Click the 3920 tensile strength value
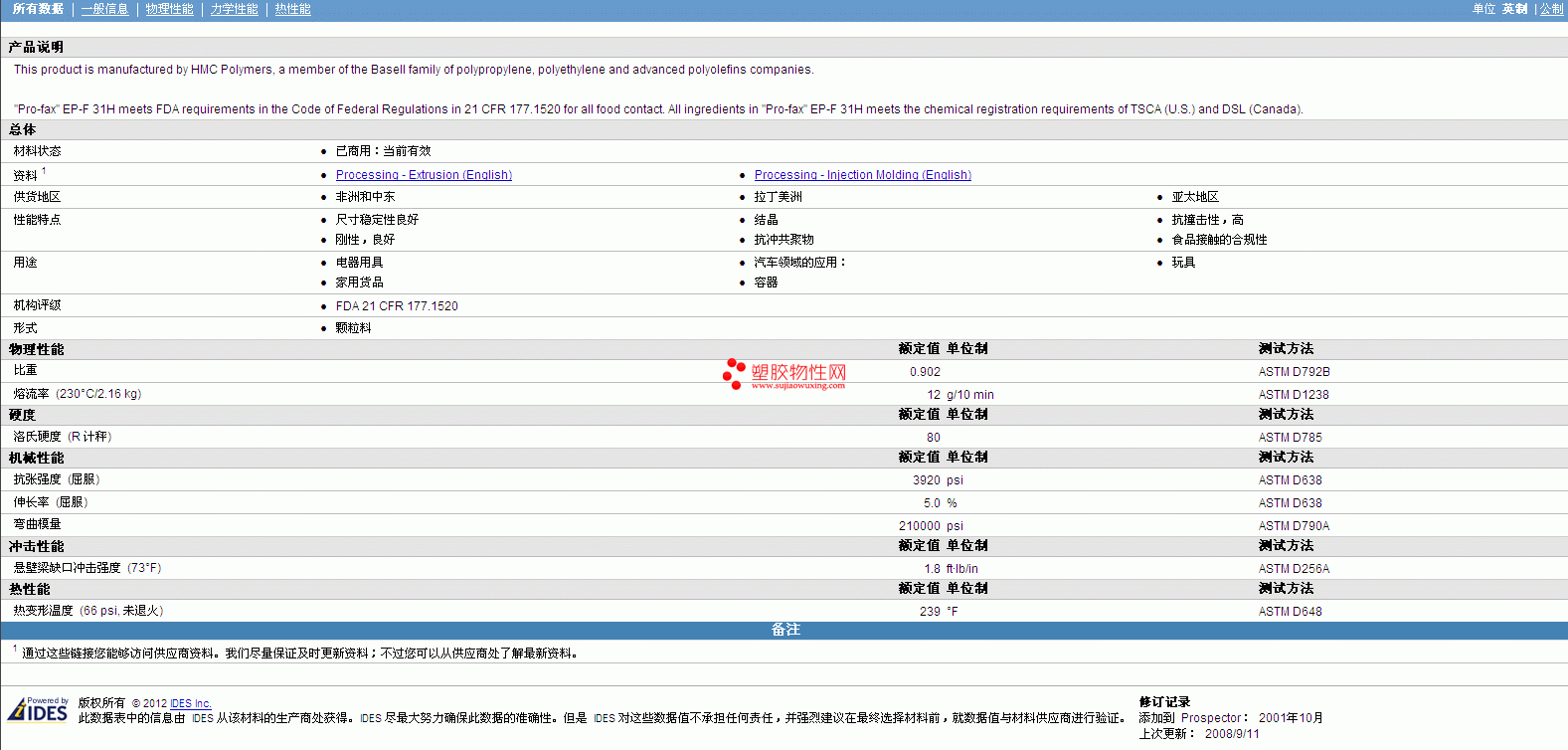 coord(927,480)
